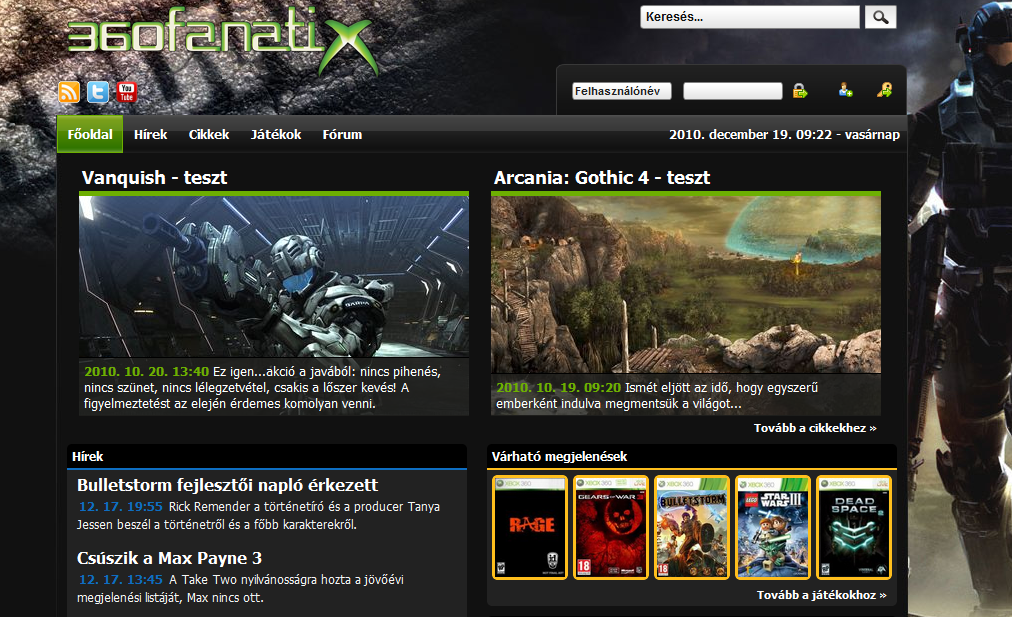Open the YouTube icon link

tap(126, 92)
